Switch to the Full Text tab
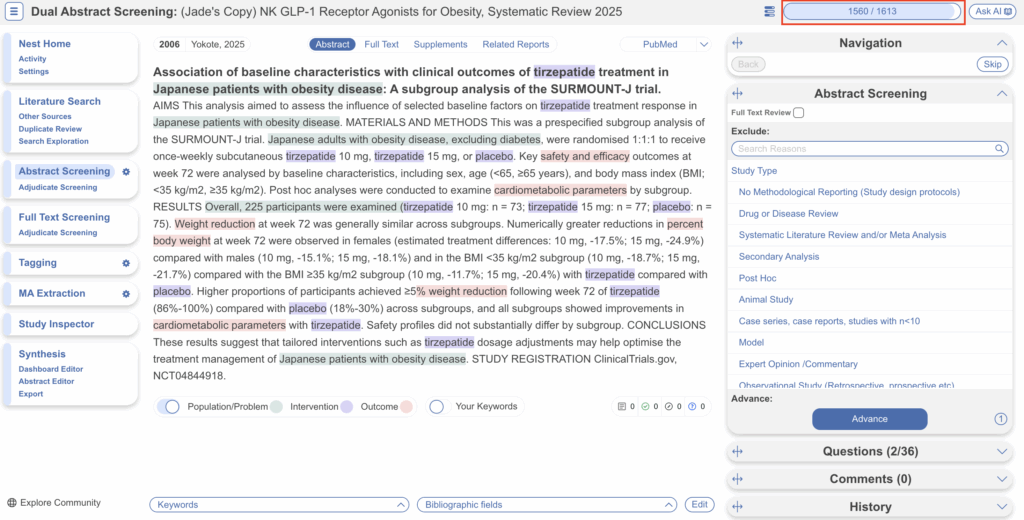 point(381,45)
